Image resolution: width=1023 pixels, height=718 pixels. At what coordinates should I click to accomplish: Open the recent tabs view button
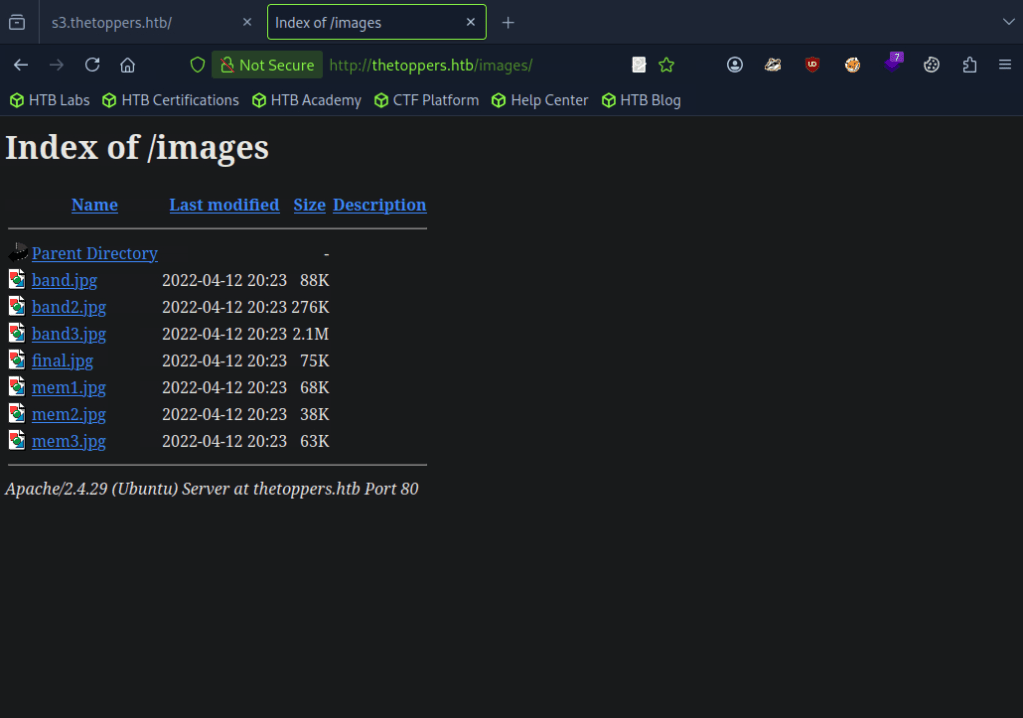(x=17, y=22)
